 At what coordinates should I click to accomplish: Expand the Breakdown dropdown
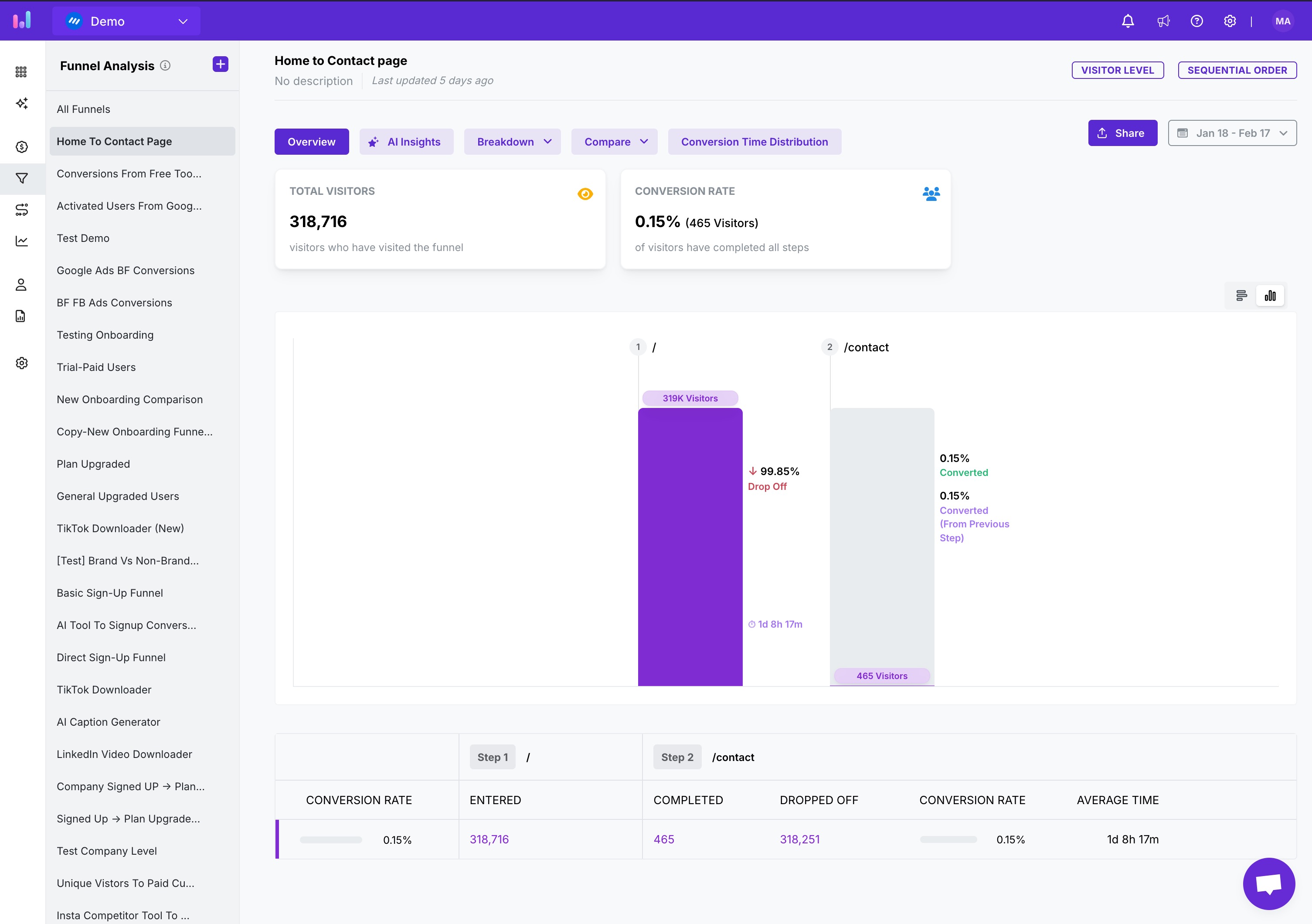512,142
